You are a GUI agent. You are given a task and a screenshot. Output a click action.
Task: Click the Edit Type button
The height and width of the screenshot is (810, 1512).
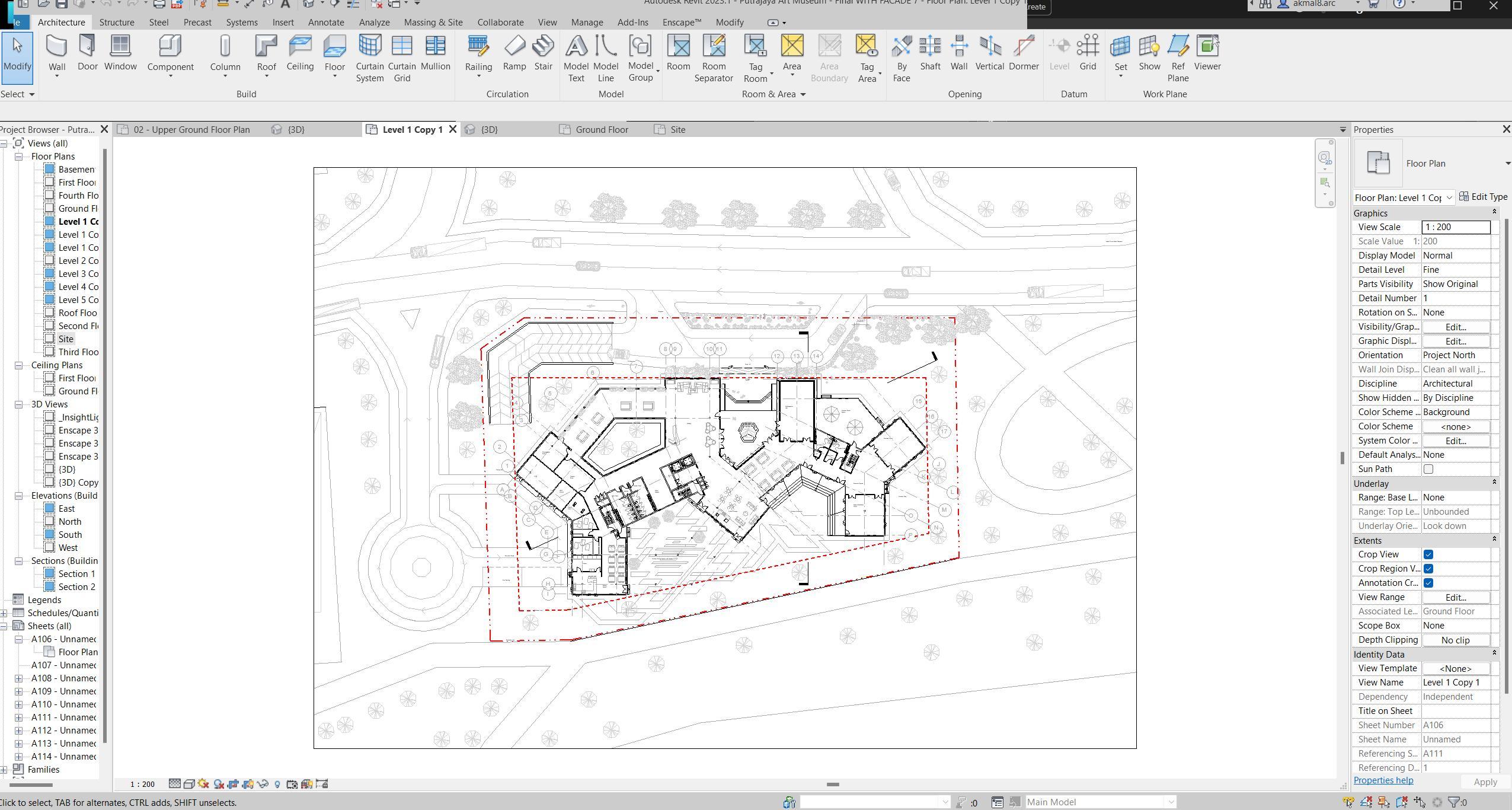1484,197
